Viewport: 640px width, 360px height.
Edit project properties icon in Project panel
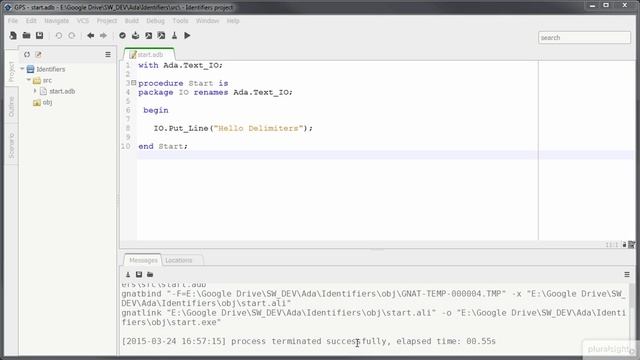[38, 54]
